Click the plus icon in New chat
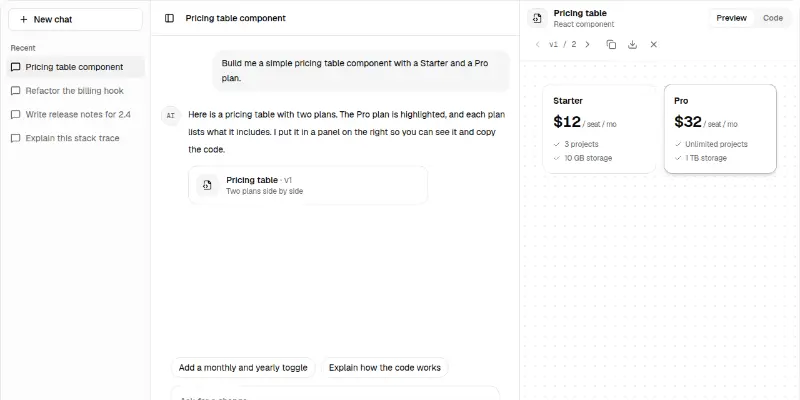The height and width of the screenshot is (400, 800). pyautogui.click(x=23, y=19)
